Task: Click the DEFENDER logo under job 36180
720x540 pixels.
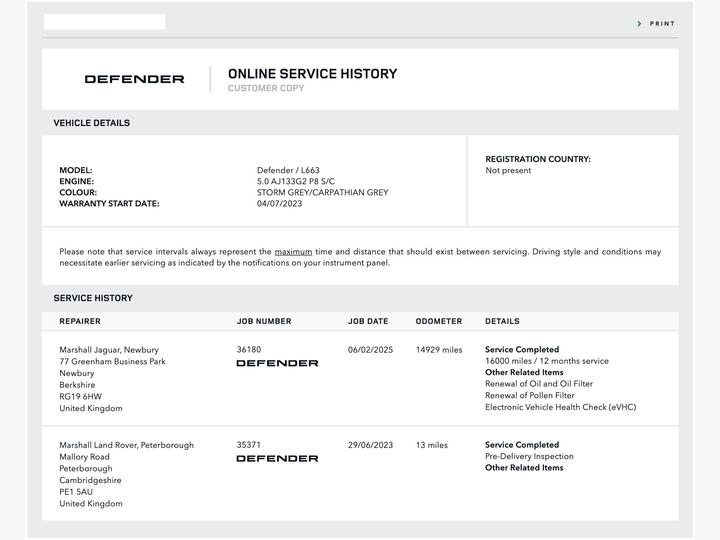Action: (277, 363)
